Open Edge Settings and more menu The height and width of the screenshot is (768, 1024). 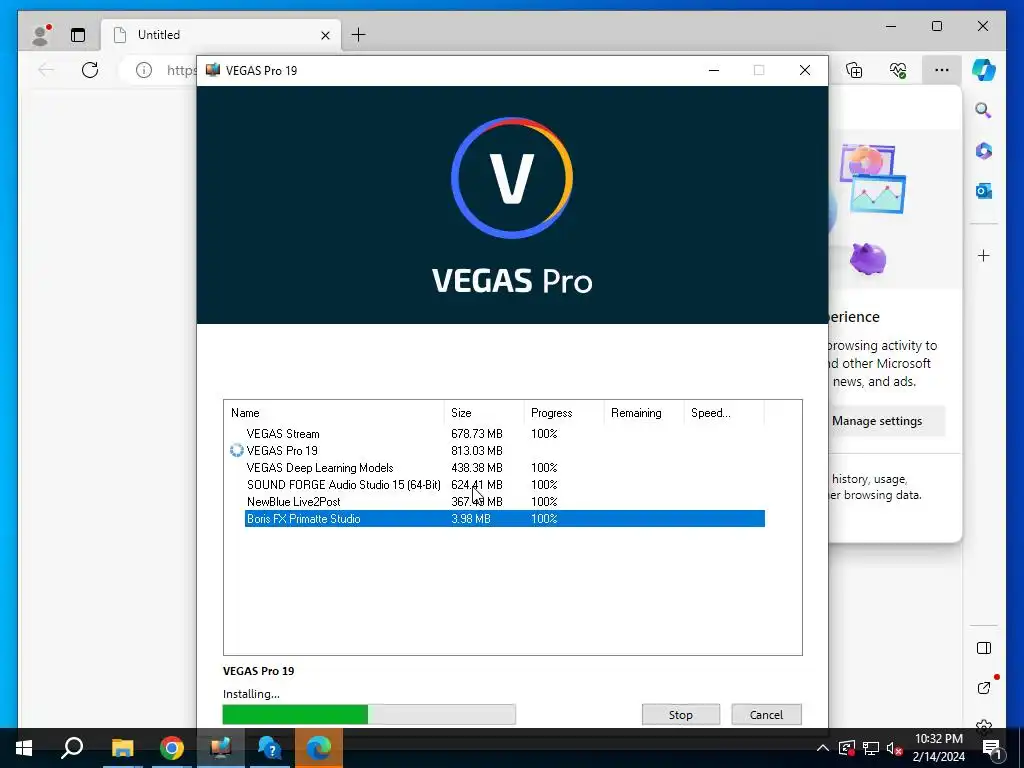coord(941,70)
